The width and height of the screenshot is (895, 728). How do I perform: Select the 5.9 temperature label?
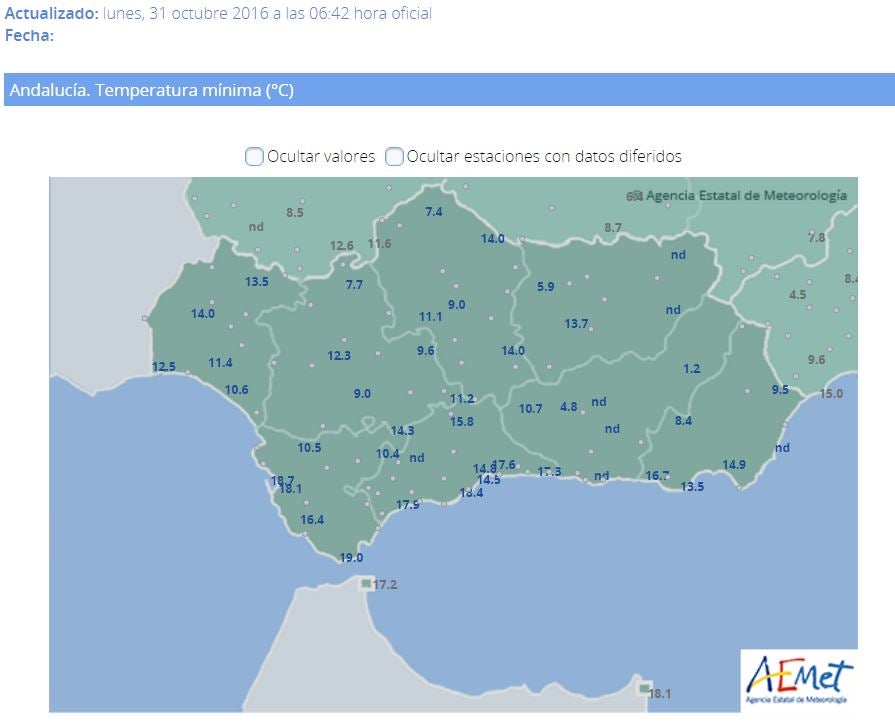pos(545,287)
